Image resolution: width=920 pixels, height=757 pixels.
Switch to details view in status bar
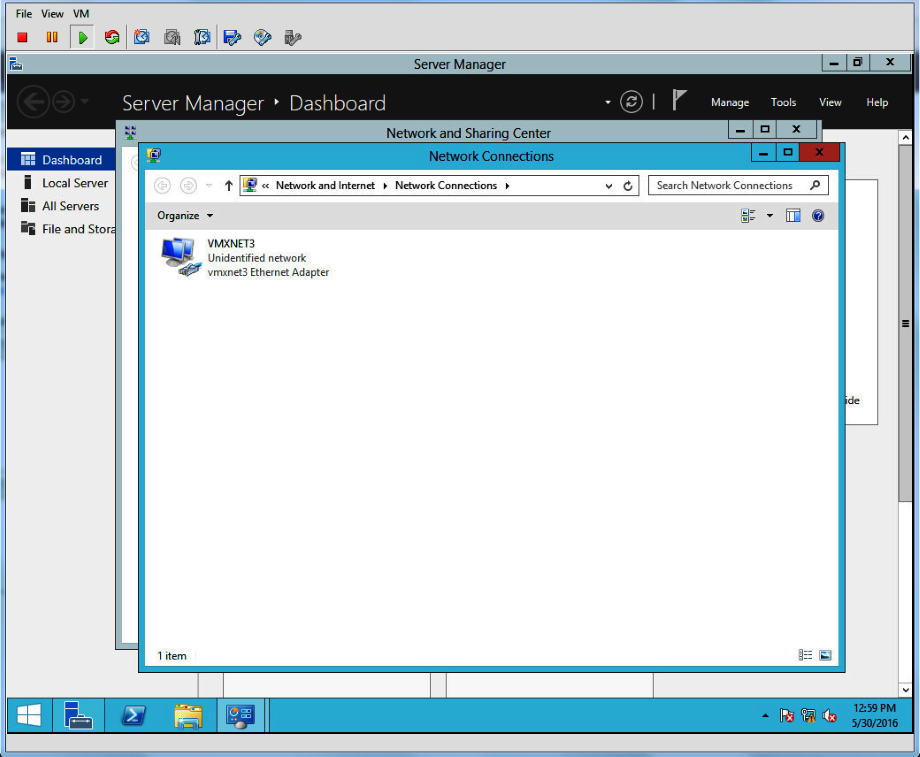(805, 655)
